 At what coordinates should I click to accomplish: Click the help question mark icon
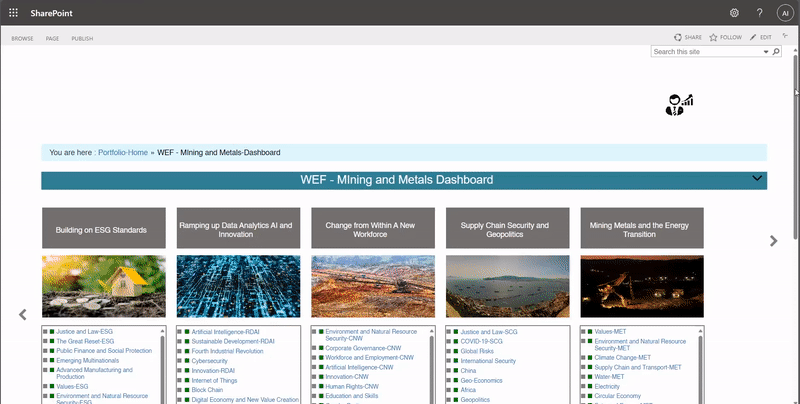pos(760,13)
